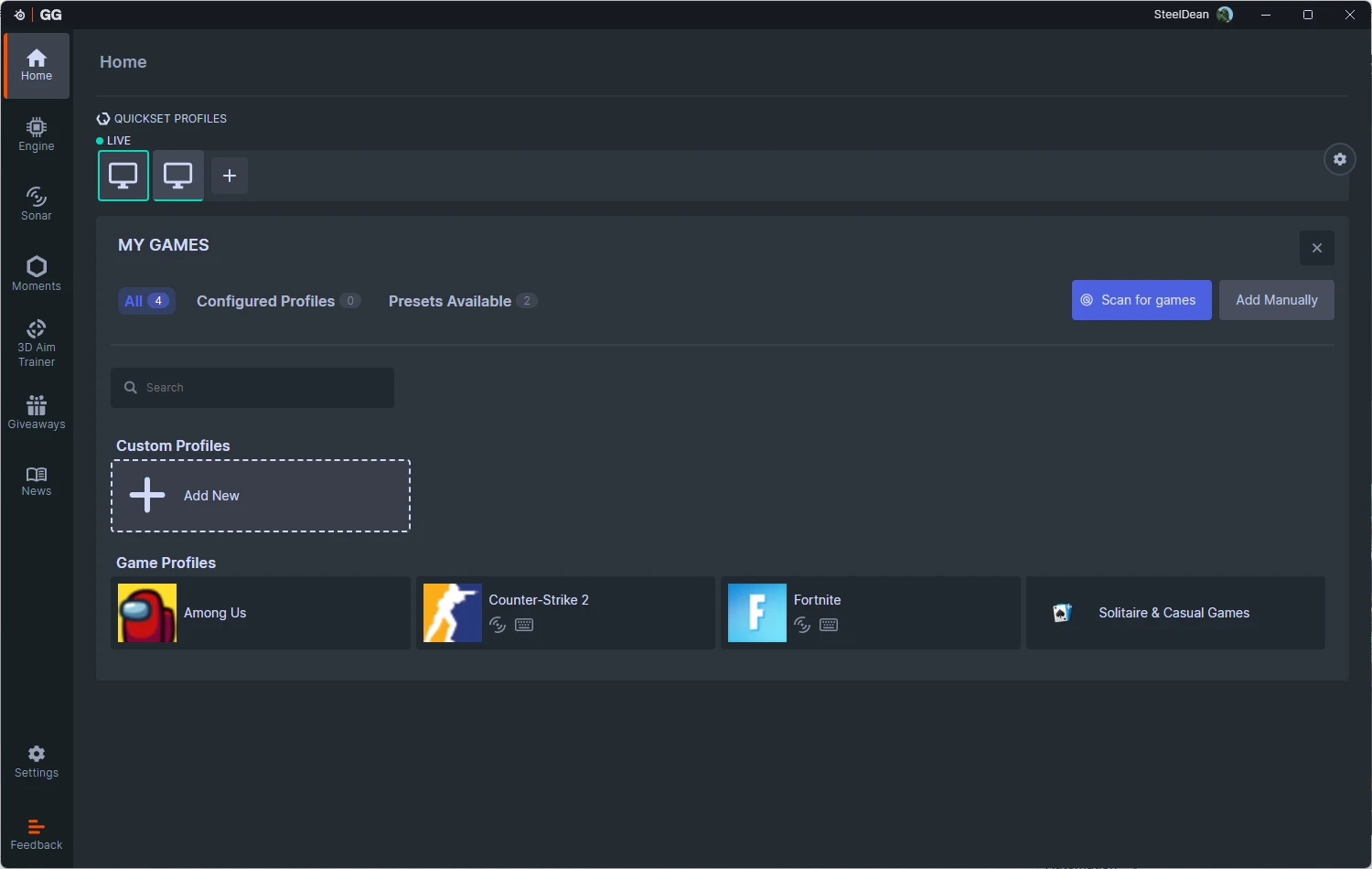
Task: Click the MY GAMES heading
Action: [164, 245]
